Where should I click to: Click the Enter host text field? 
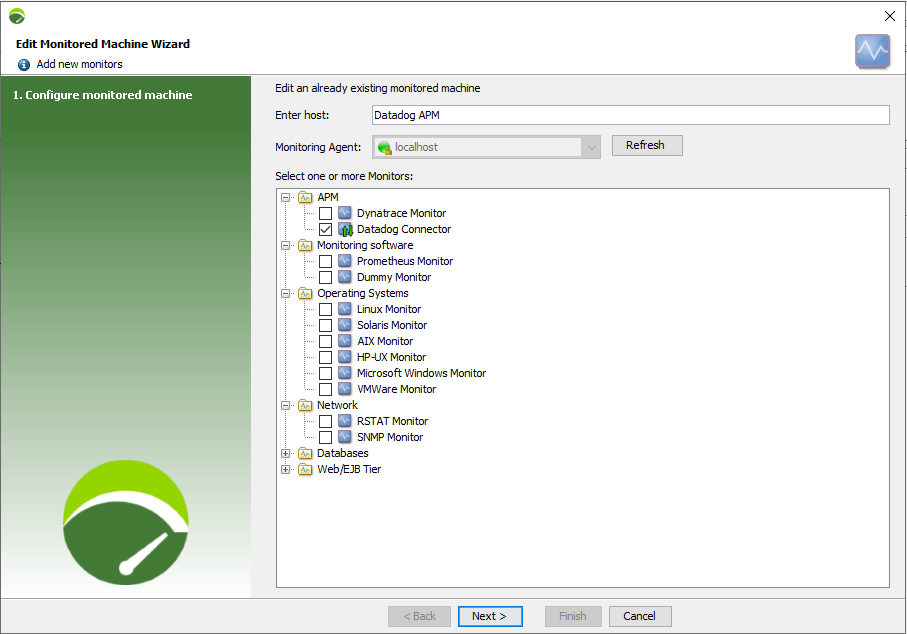(630, 115)
